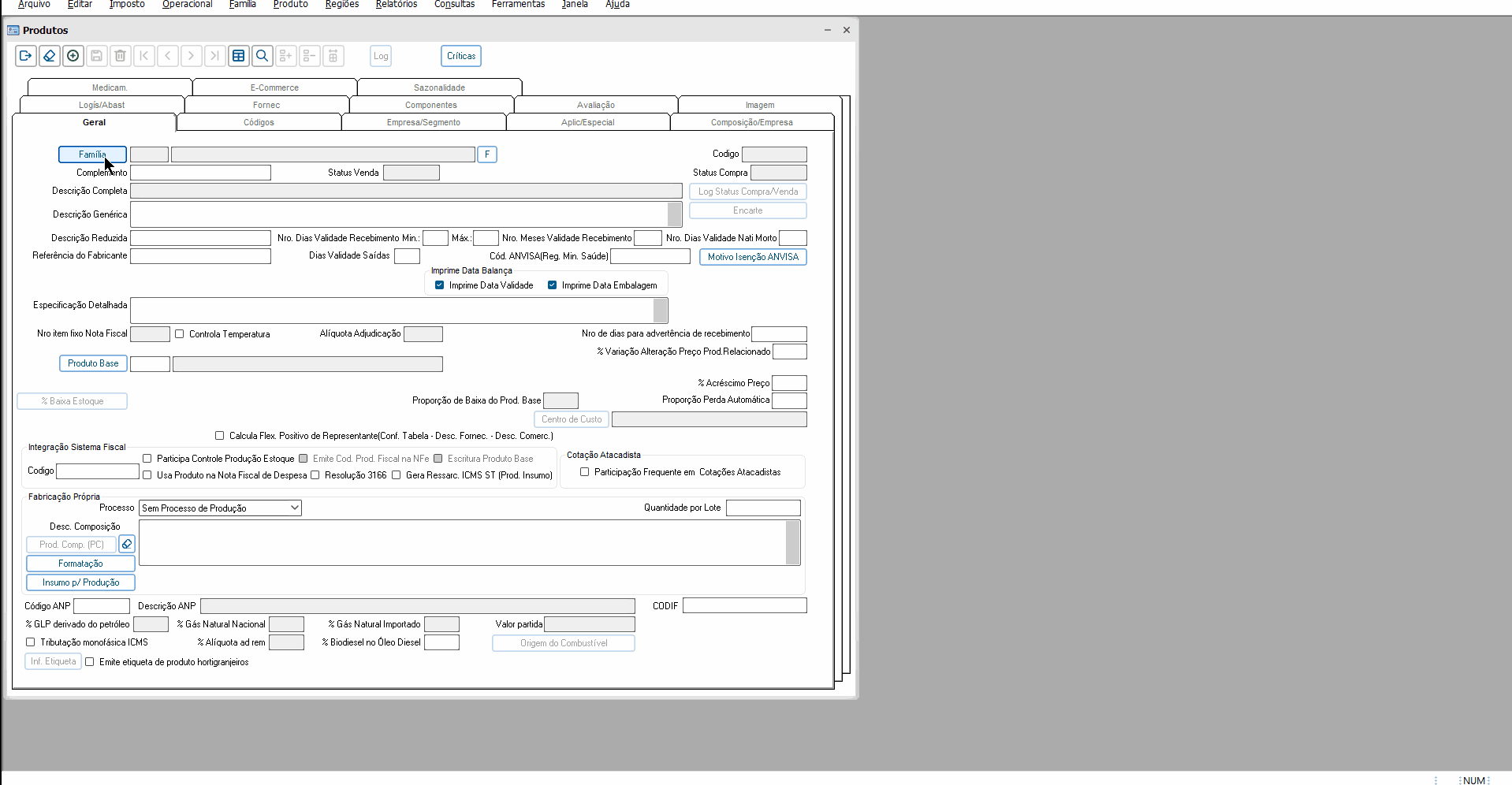1512x785 pixels.
Task: Enable Tributação monofásica ICMS checkbox
Action: [31, 642]
